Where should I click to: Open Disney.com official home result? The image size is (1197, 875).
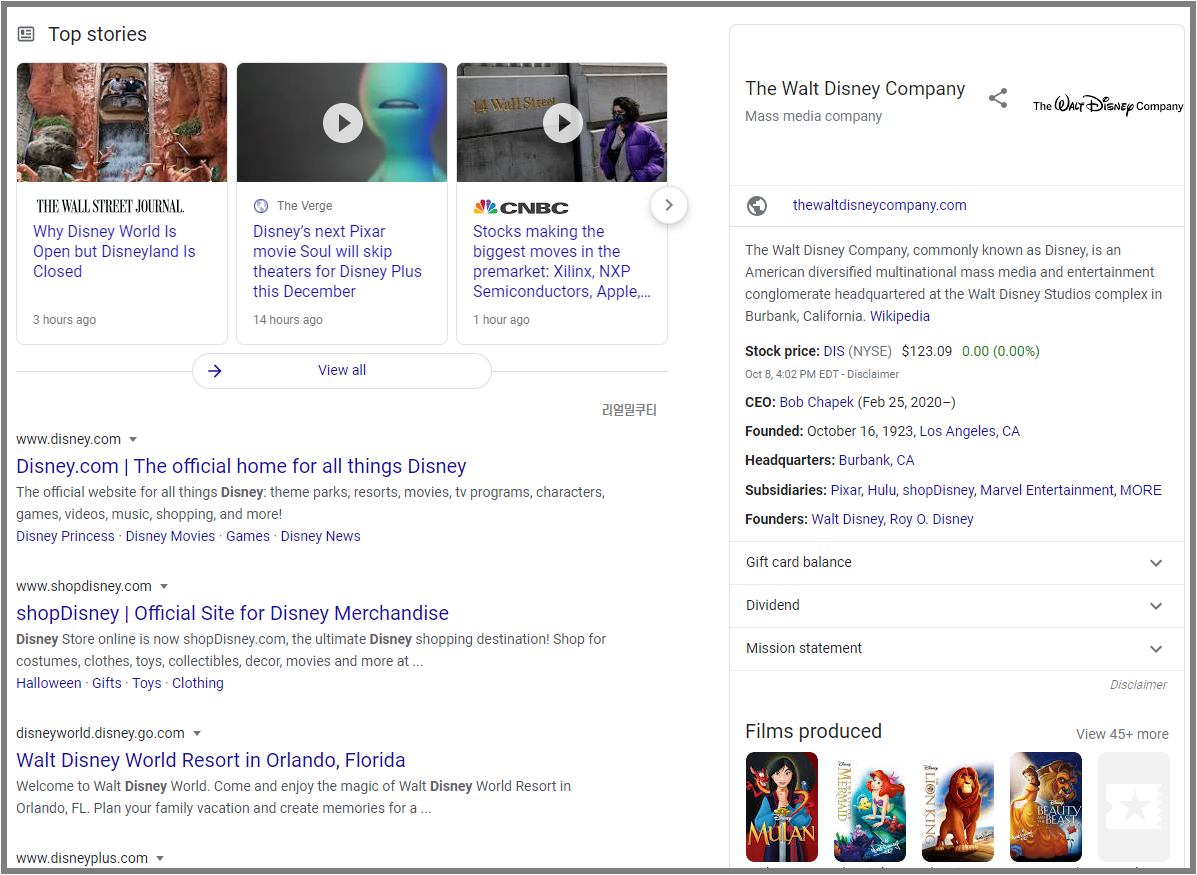click(x=241, y=467)
